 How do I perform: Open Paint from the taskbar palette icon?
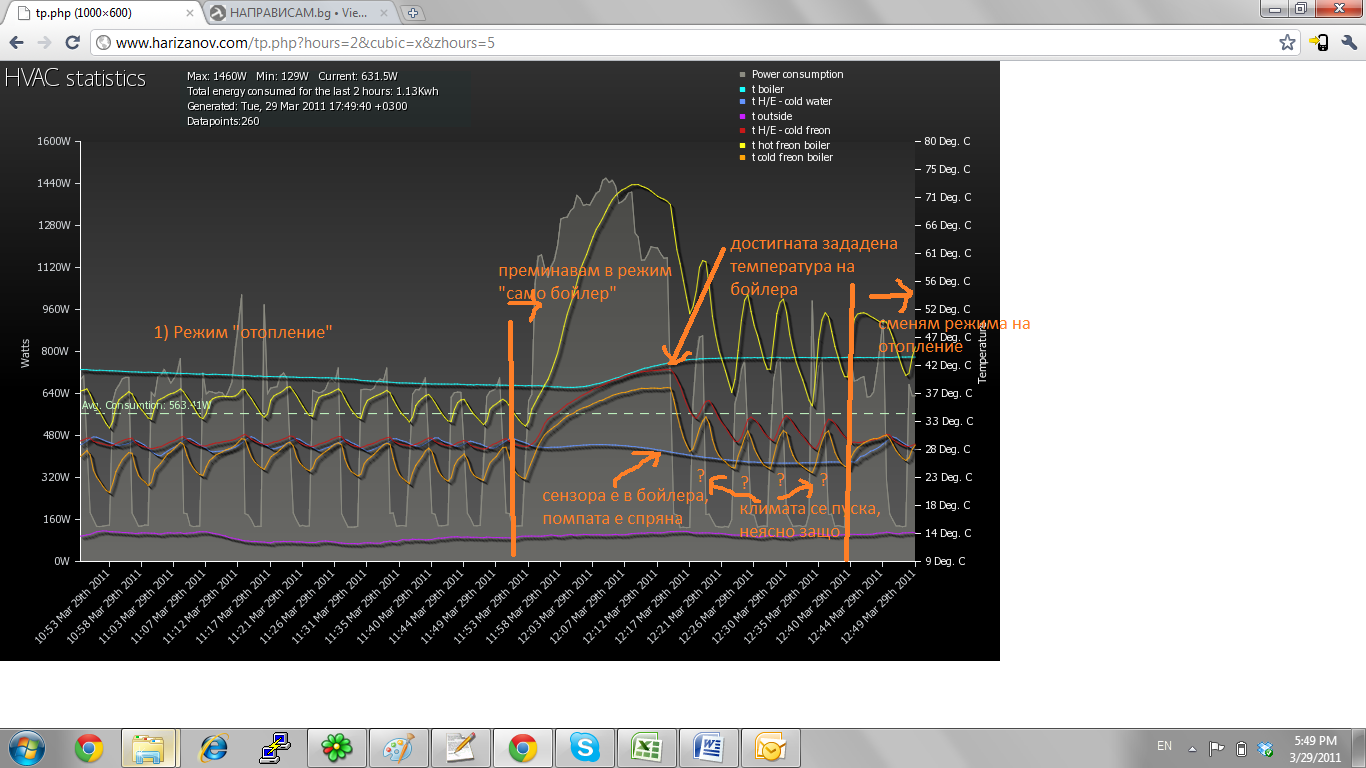(398, 747)
